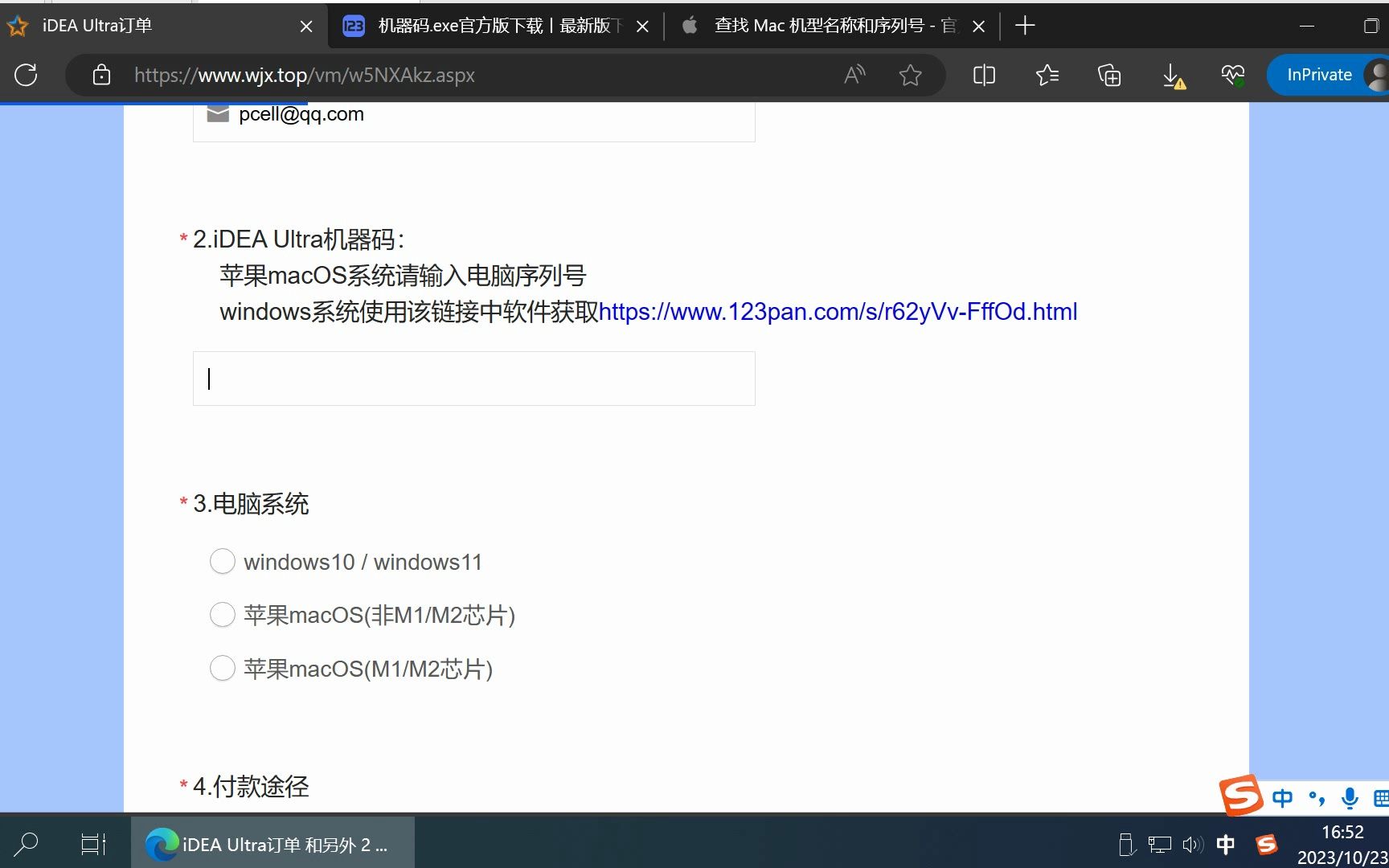The width and height of the screenshot is (1389, 868).
Task: Open a new tab with plus icon
Action: [1025, 26]
